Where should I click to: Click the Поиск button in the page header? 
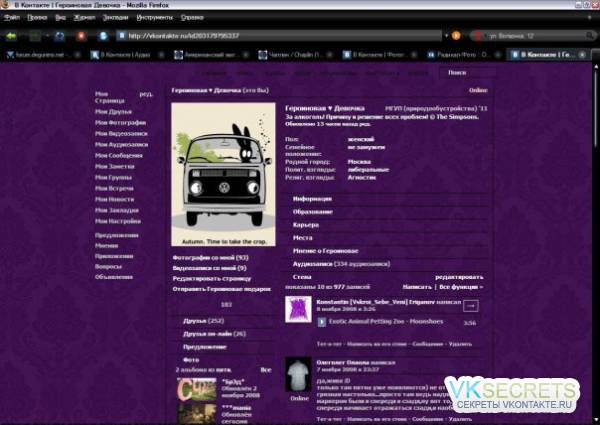(x=457, y=72)
